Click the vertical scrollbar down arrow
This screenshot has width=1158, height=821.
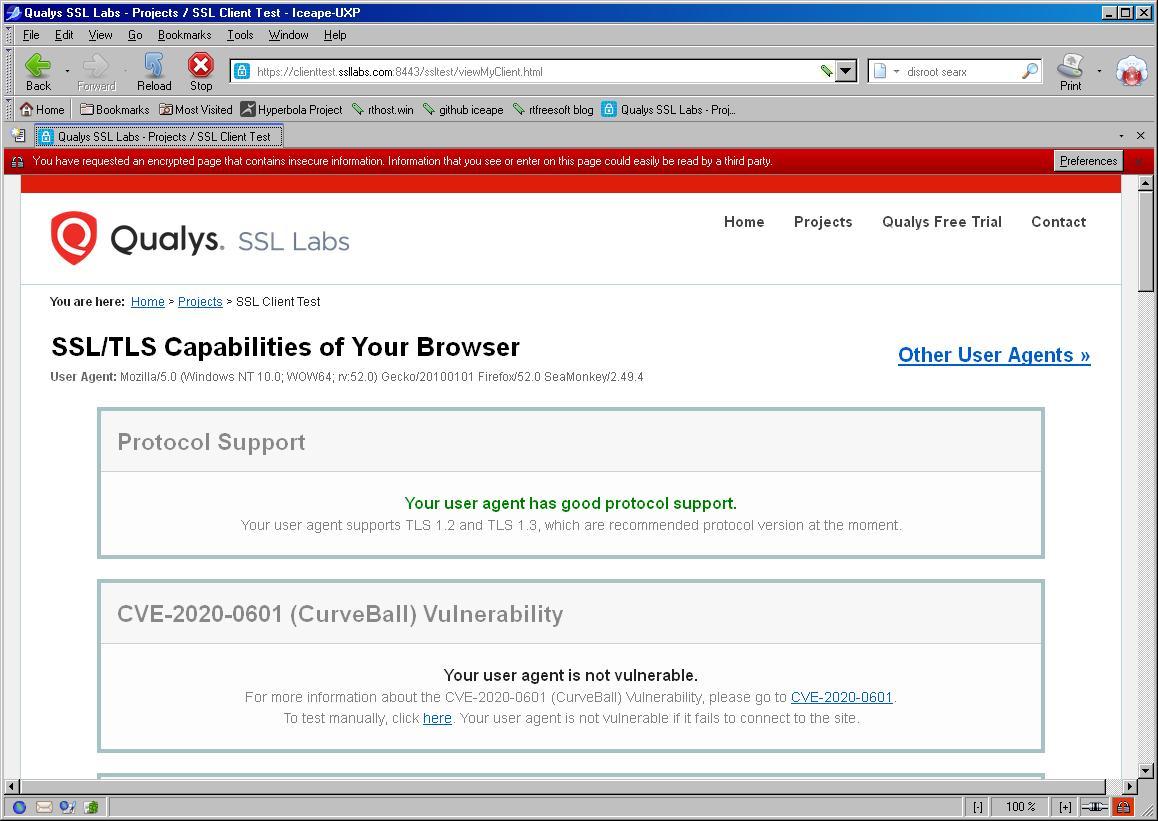(x=1145, y=770)
